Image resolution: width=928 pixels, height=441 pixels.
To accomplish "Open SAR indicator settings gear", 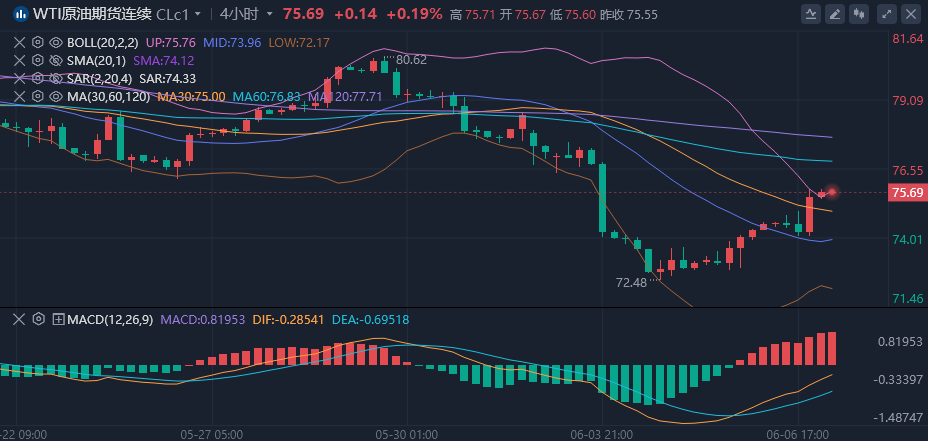I will [38, 78].
